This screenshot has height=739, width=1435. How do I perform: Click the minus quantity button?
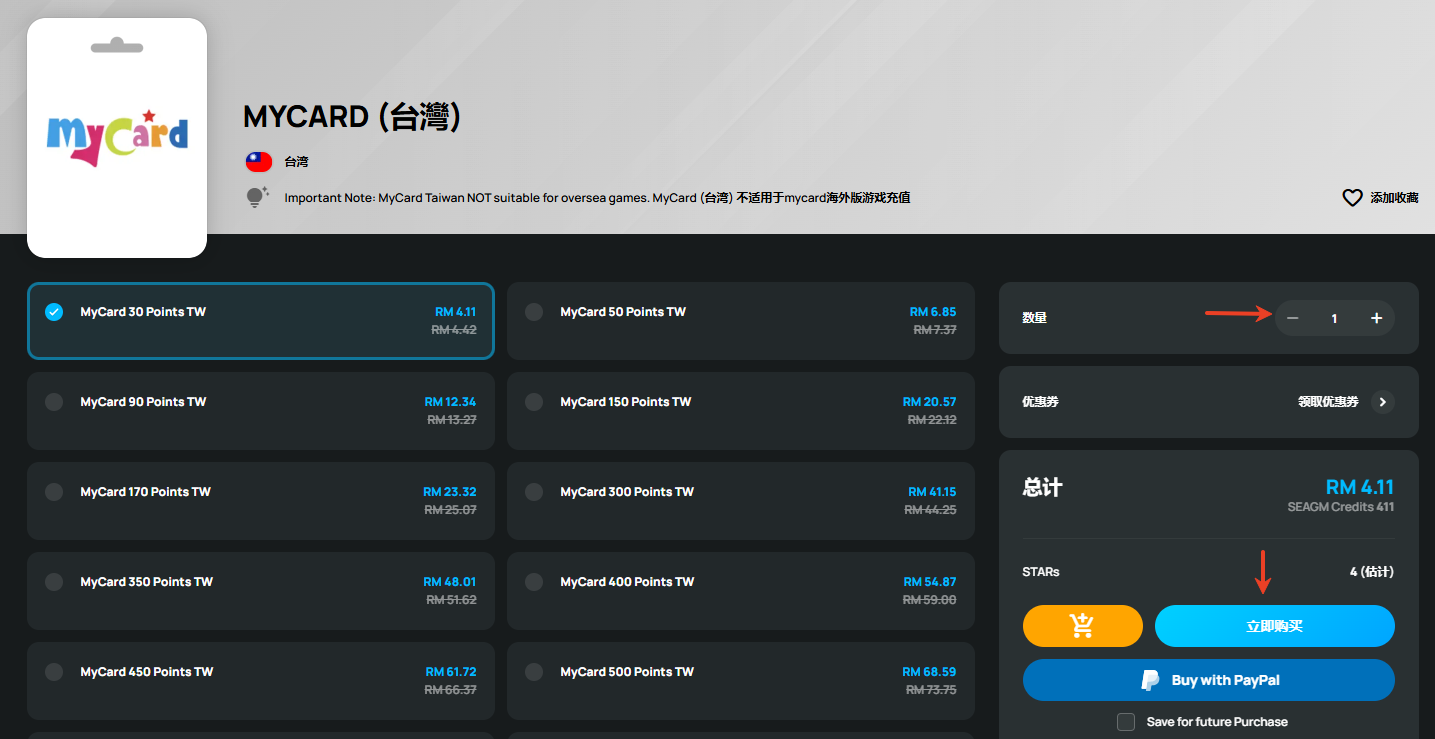pyautogui.click(x=1292, y=318)
